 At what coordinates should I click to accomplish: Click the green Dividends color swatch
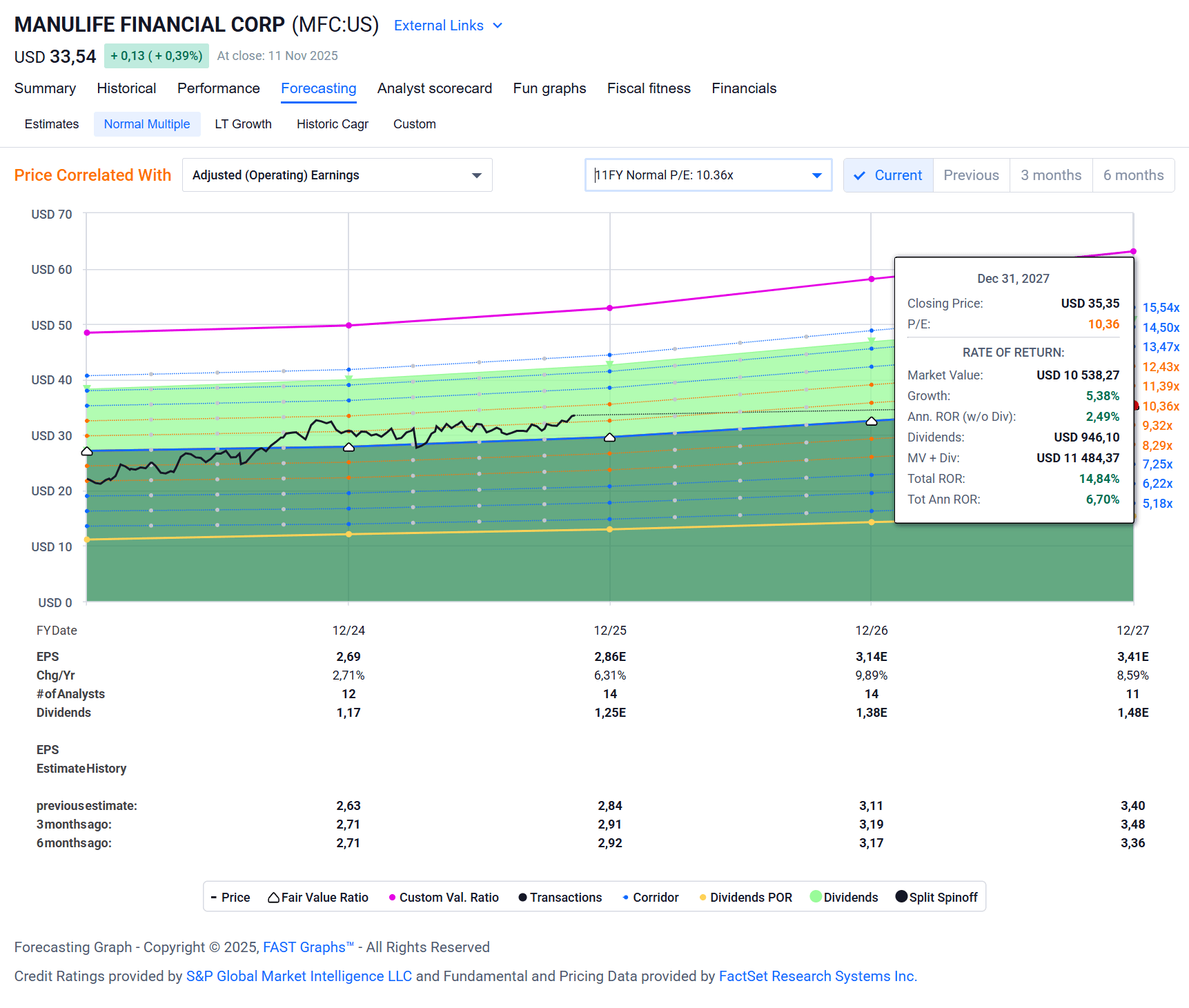pyautogui.click(x=816, y=897)
